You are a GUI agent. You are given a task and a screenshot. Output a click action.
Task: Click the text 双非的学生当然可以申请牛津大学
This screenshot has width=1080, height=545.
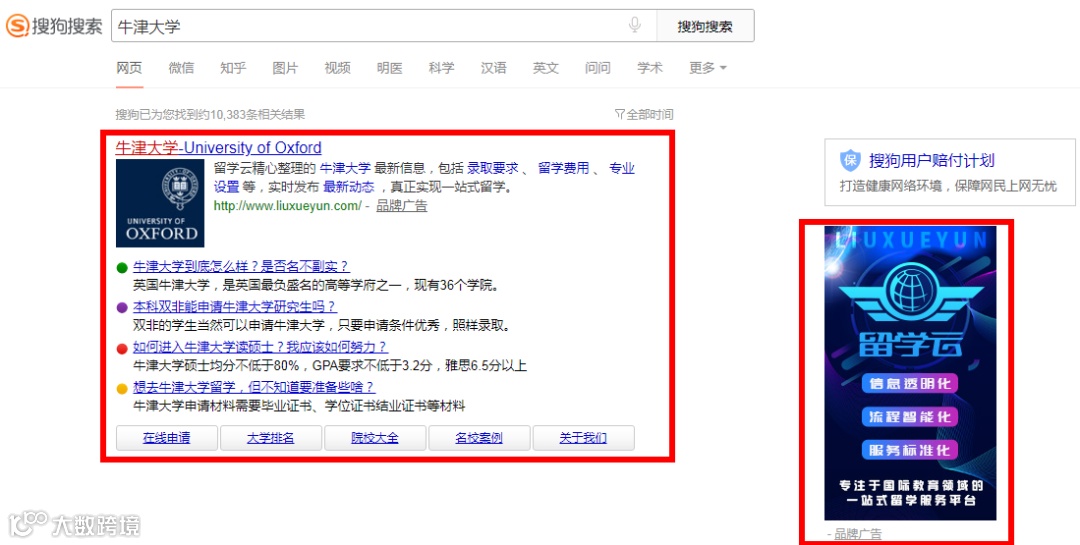(228, 325)
